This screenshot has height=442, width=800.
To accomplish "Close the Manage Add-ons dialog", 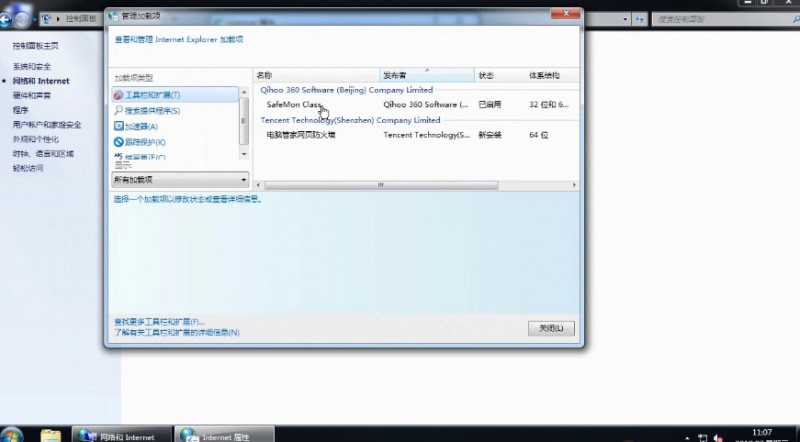I will (x=566, y=14).
